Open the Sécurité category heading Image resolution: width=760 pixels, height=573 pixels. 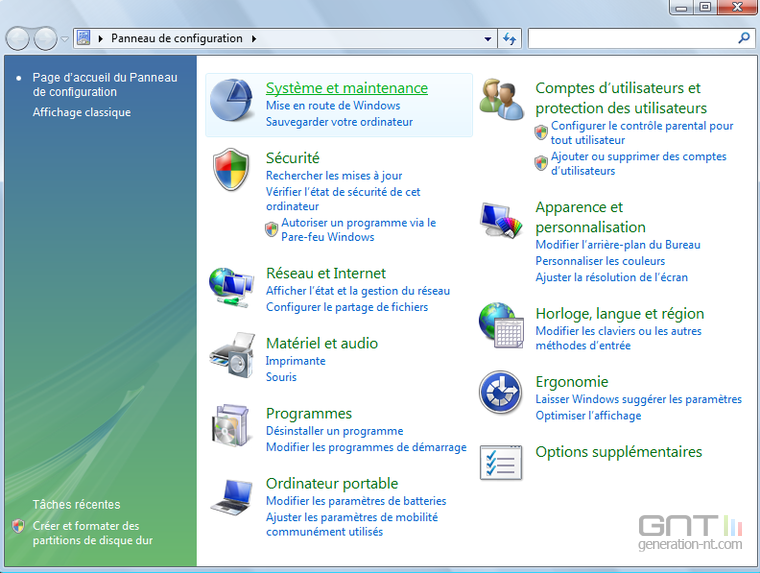(293, 158)
